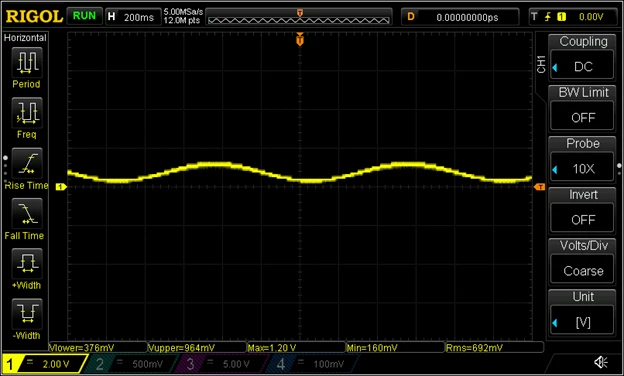Click the Horizontal menu header
Viewport: 624px width, 376px height.
[x=25, y=38]
